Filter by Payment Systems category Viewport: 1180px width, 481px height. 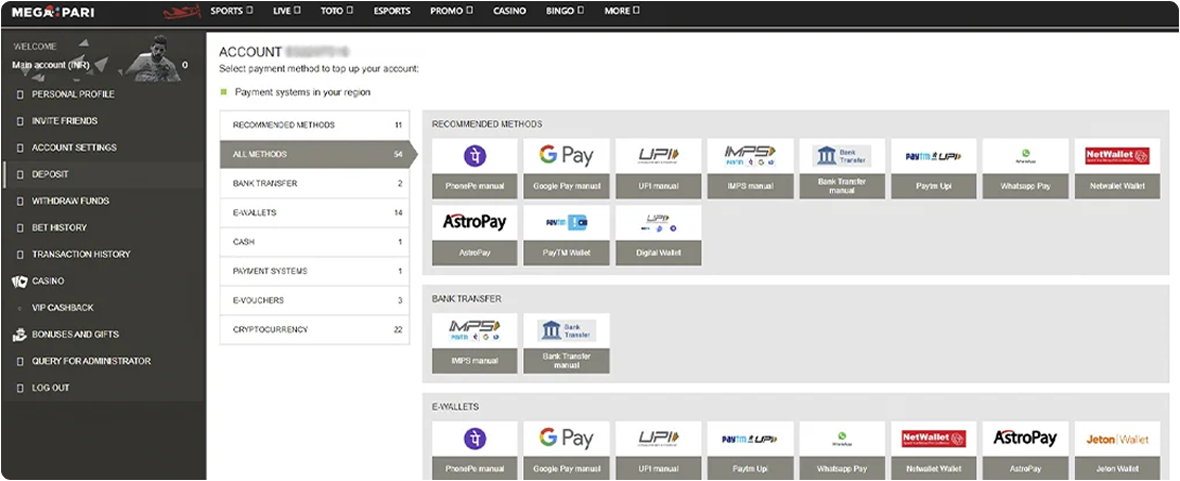(x=315, y=271)
